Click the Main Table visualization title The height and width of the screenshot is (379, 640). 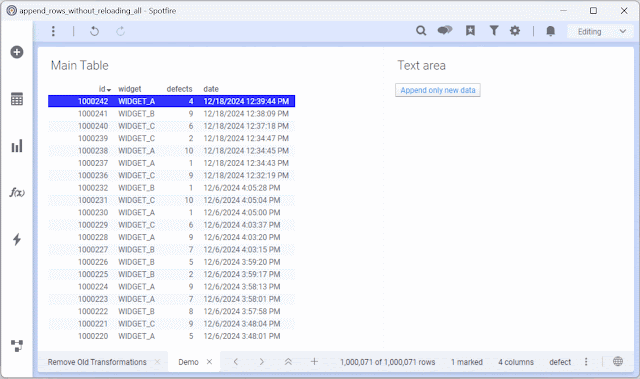click(x=80, y=65)
